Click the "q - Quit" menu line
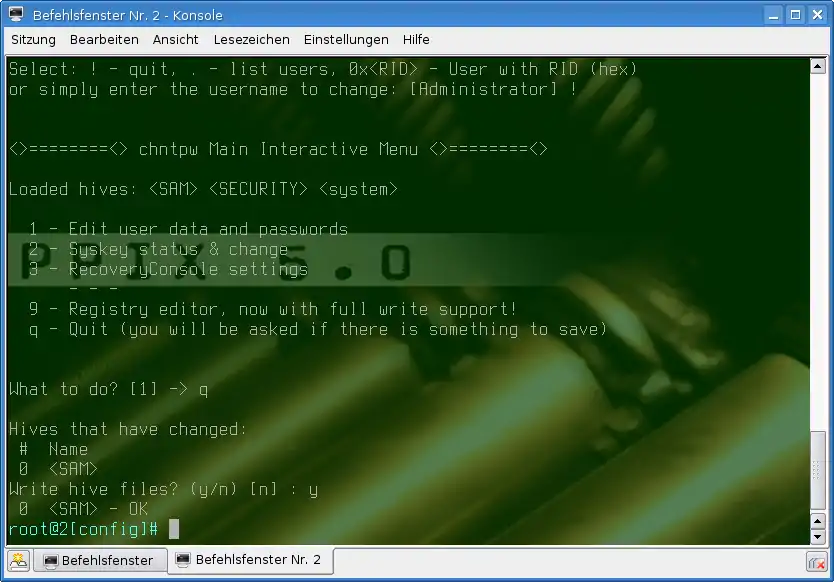Image resolution: width=834 pixels, height=582 pixels. pos(318,329)
